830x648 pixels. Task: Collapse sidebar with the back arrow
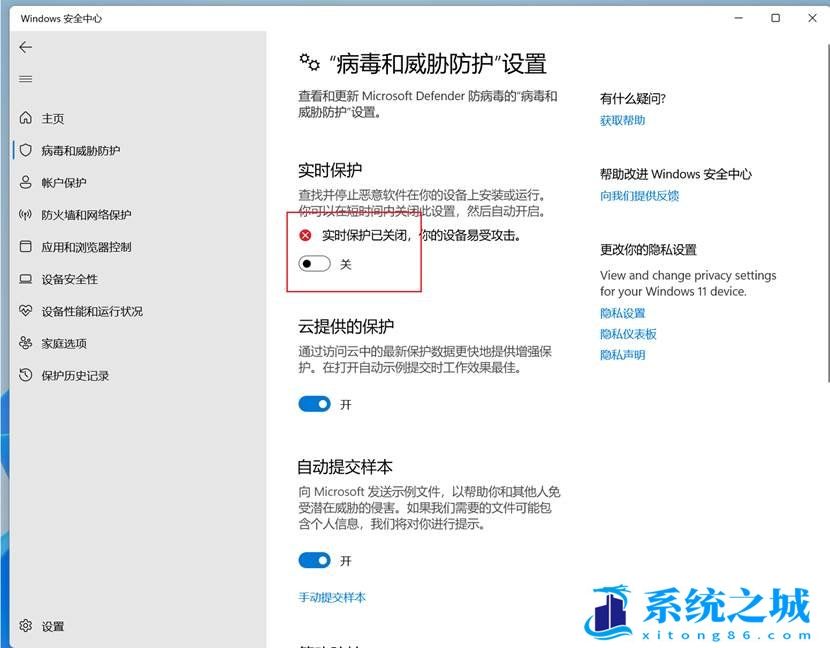click(25, 47)
